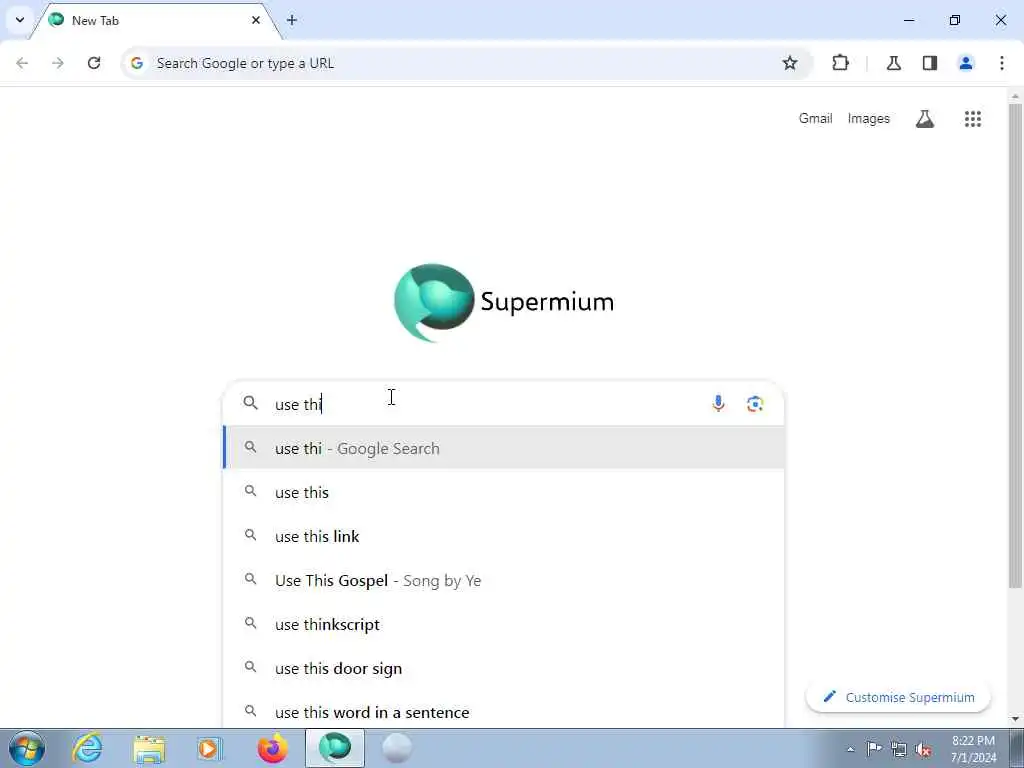Click the magnifier beside 'use thinkscript'

(250, 623)
